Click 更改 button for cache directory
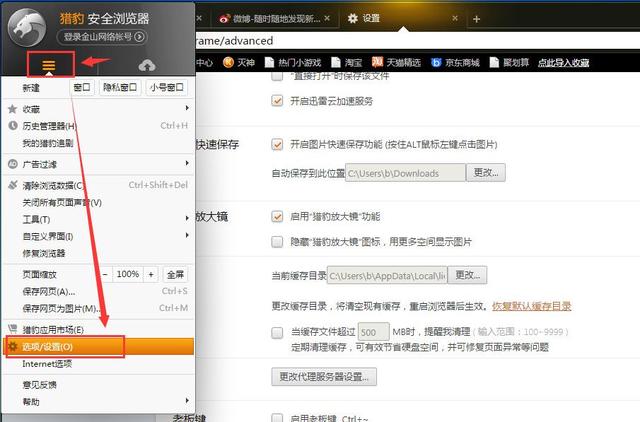 [467, 275]
